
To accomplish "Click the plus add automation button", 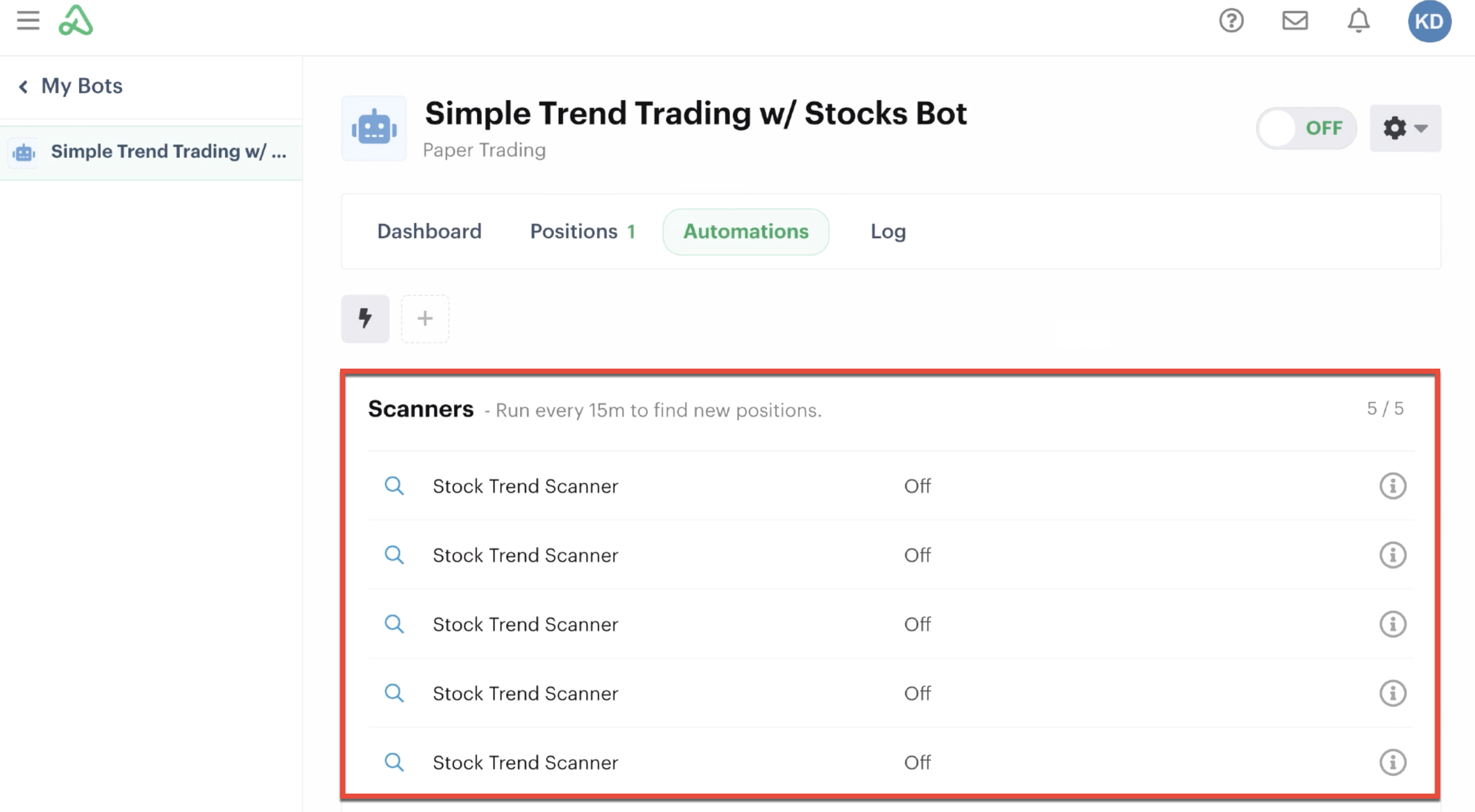I will click(425, 319).
